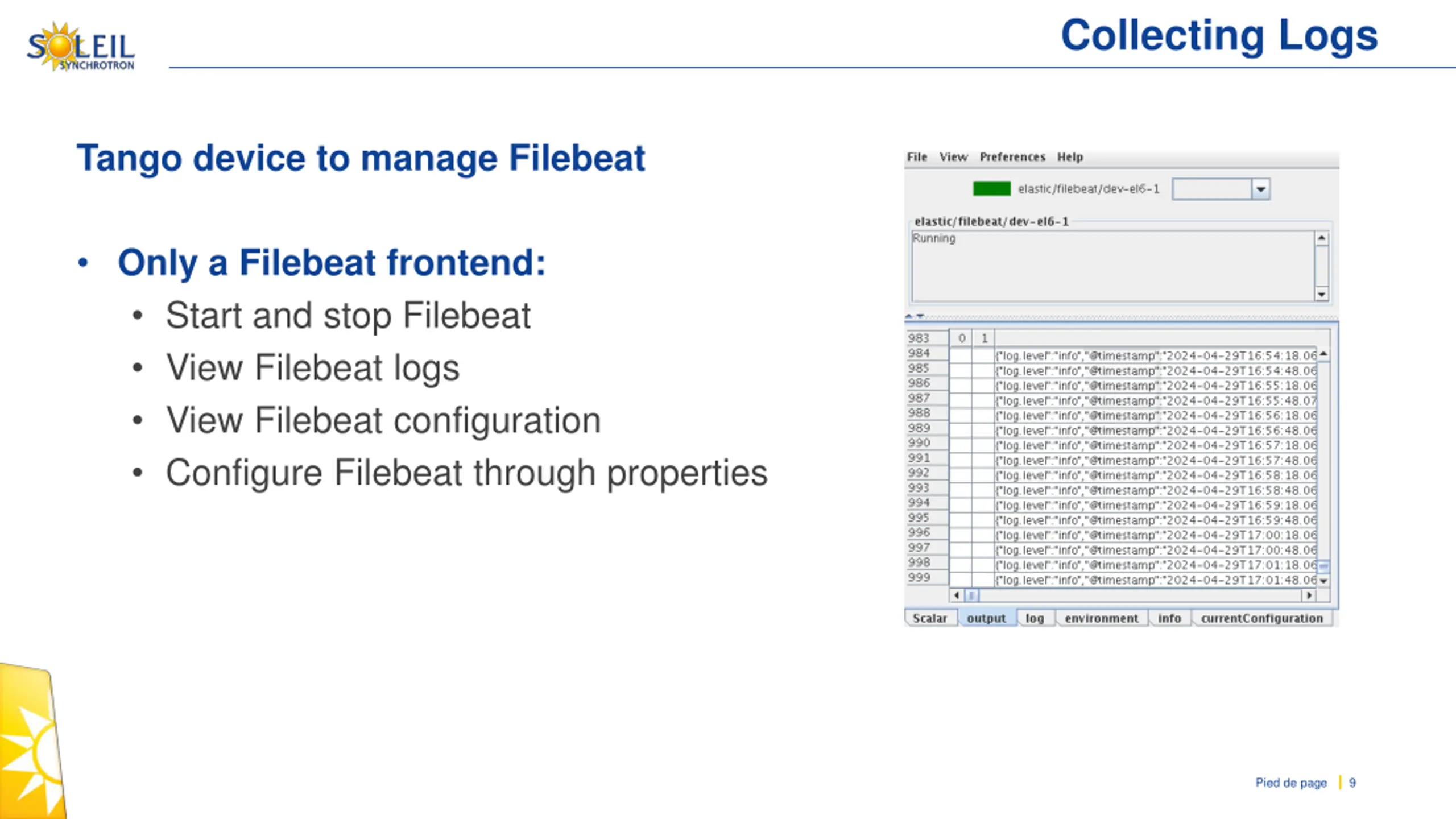This screenshot has height=819, width=1456.
Task: Switch to the Scalar tab
Action: click(930, 618)
